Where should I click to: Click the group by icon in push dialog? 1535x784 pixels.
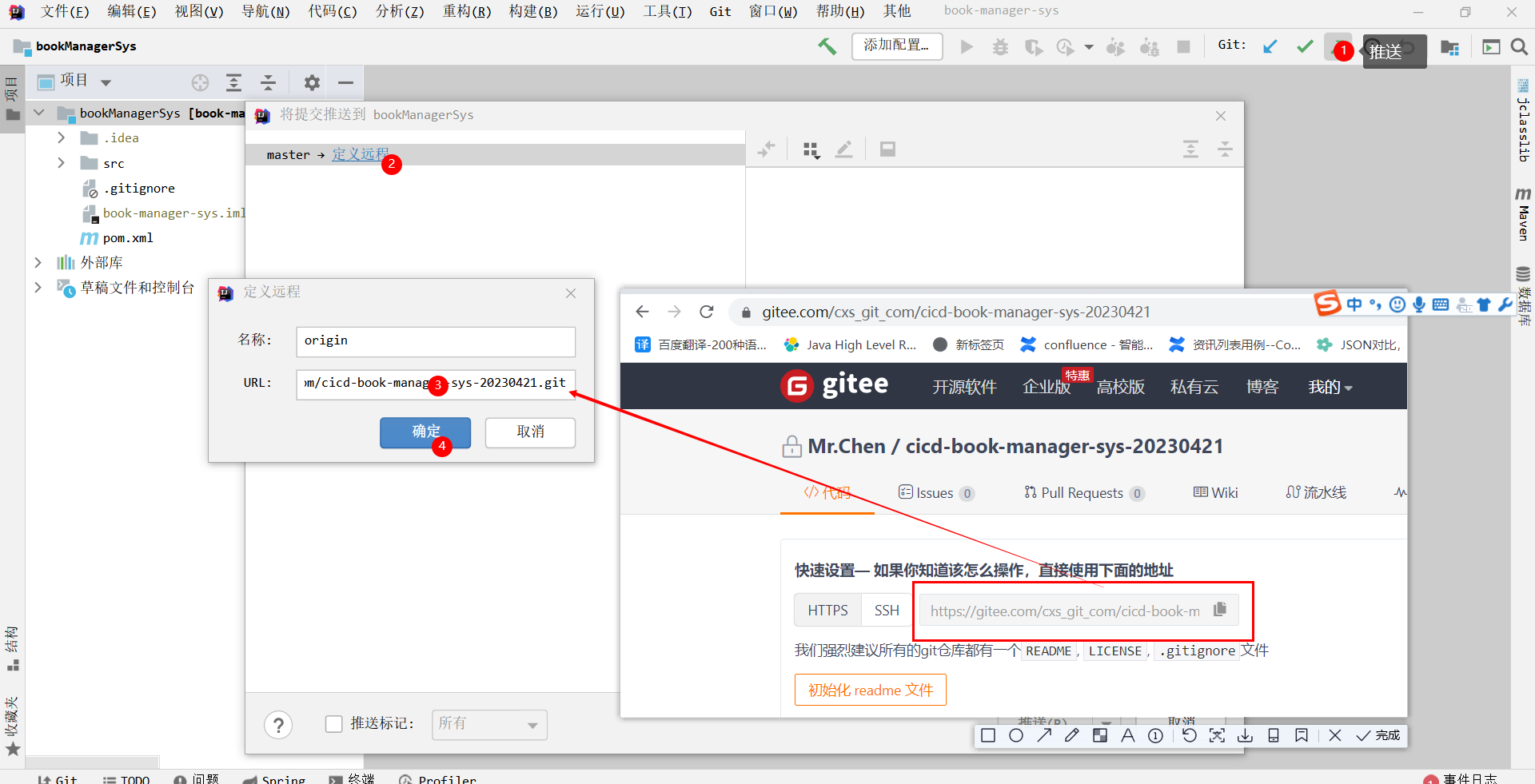(x=811, y=149)
